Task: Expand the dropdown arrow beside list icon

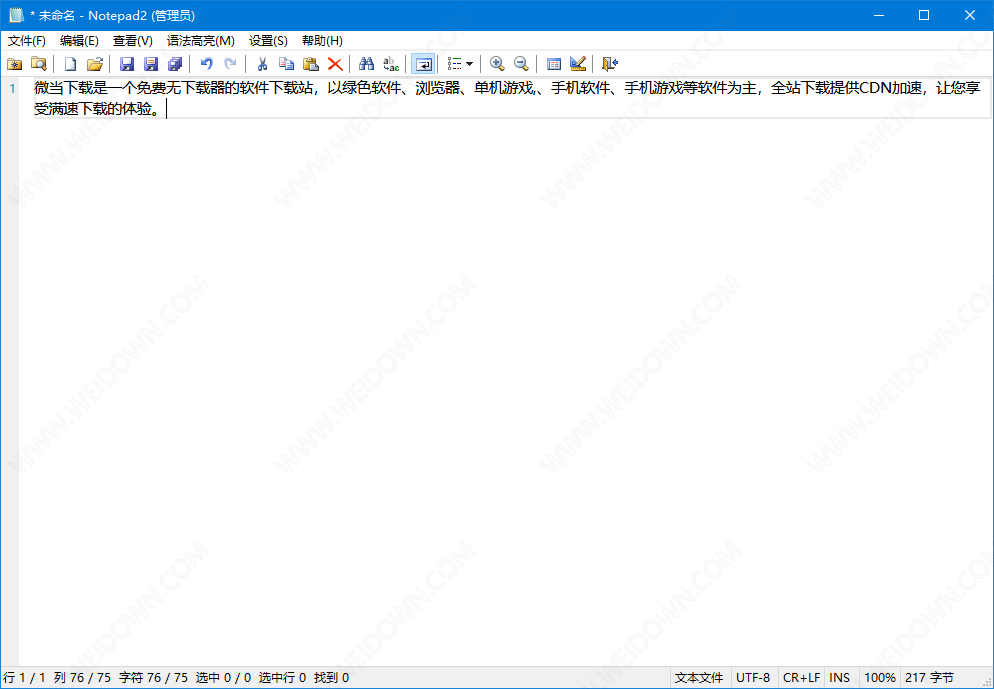Action: (x=469, y=64)
